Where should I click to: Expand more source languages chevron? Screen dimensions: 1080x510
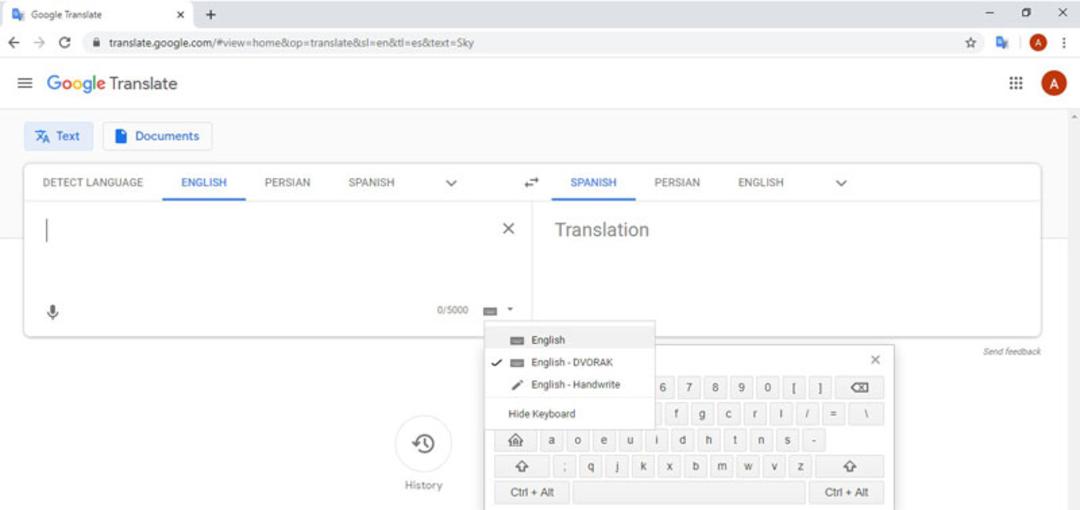(x=451, y=183)
